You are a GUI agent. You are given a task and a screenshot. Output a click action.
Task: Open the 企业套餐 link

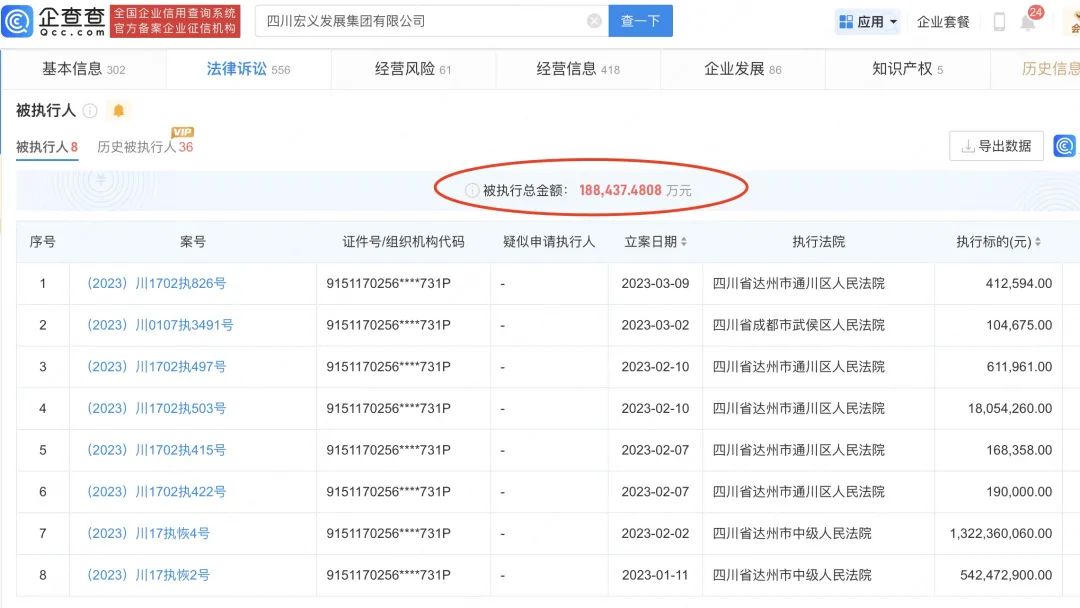pos(943,22)
